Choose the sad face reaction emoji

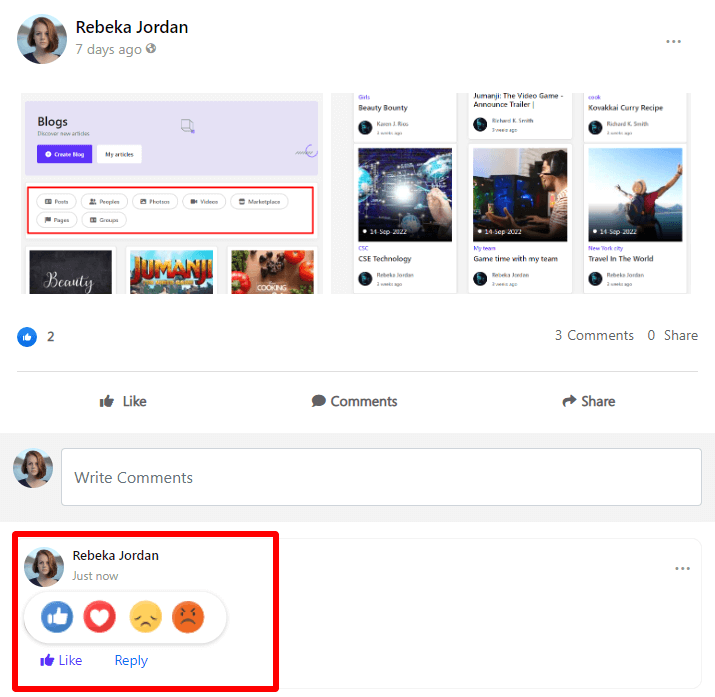click(146, 618)
